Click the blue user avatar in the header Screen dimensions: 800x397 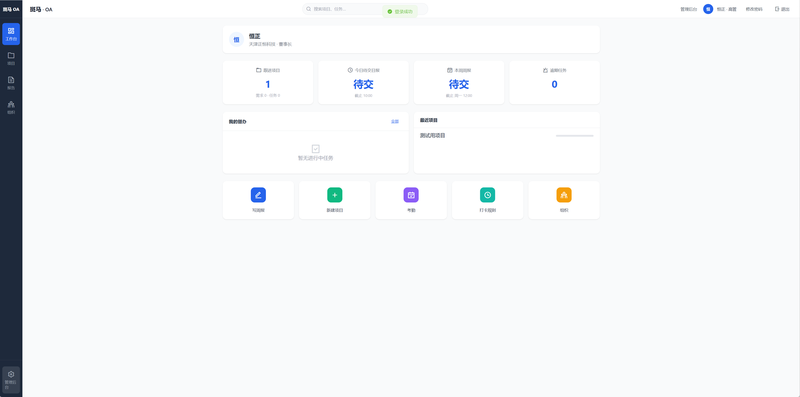708,9
